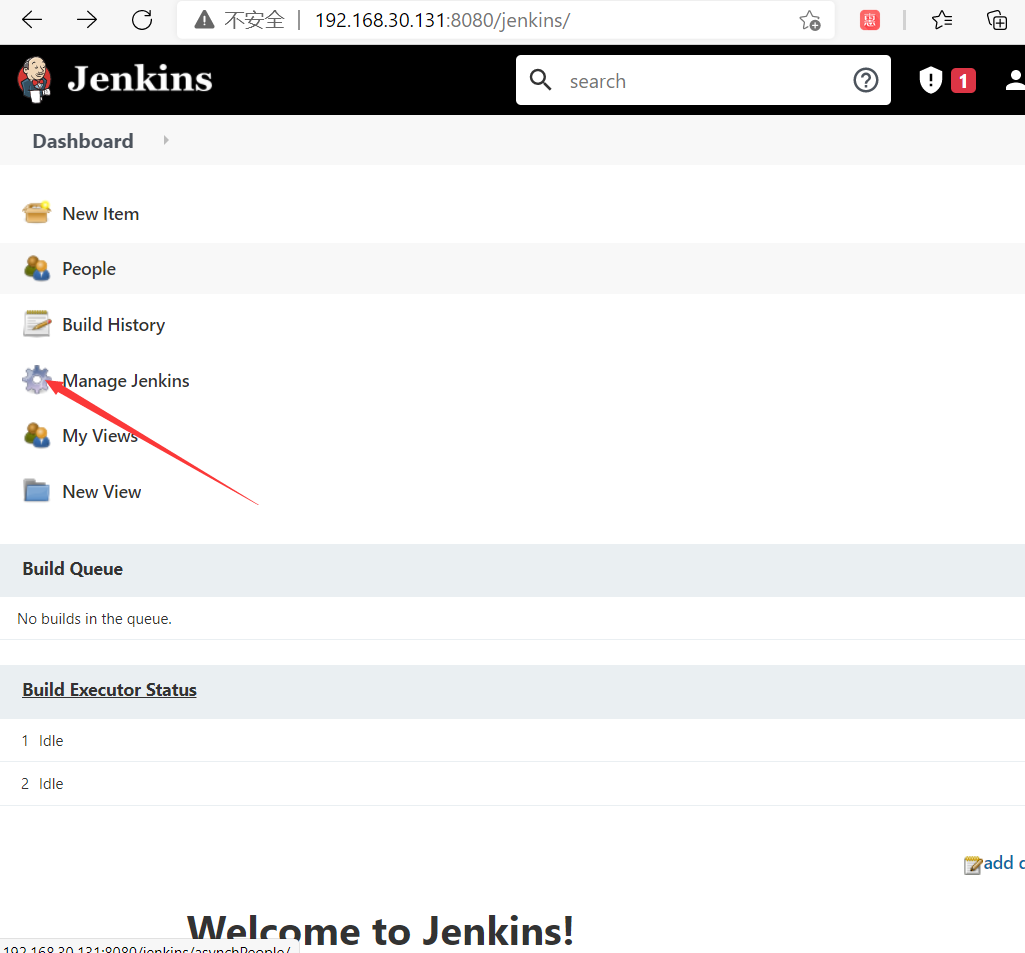Reload the page with the refresh icon

point(142,20)
